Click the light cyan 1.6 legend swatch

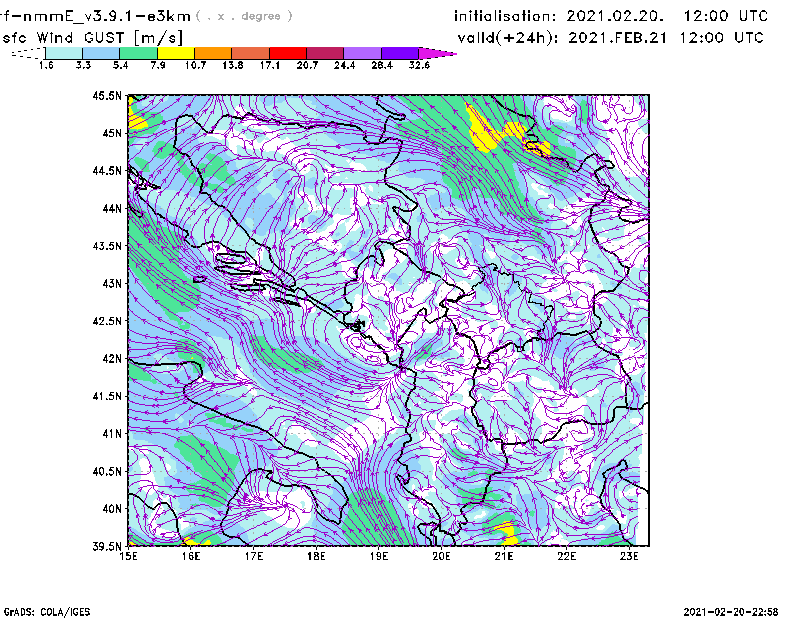click(x=64, y=53)
